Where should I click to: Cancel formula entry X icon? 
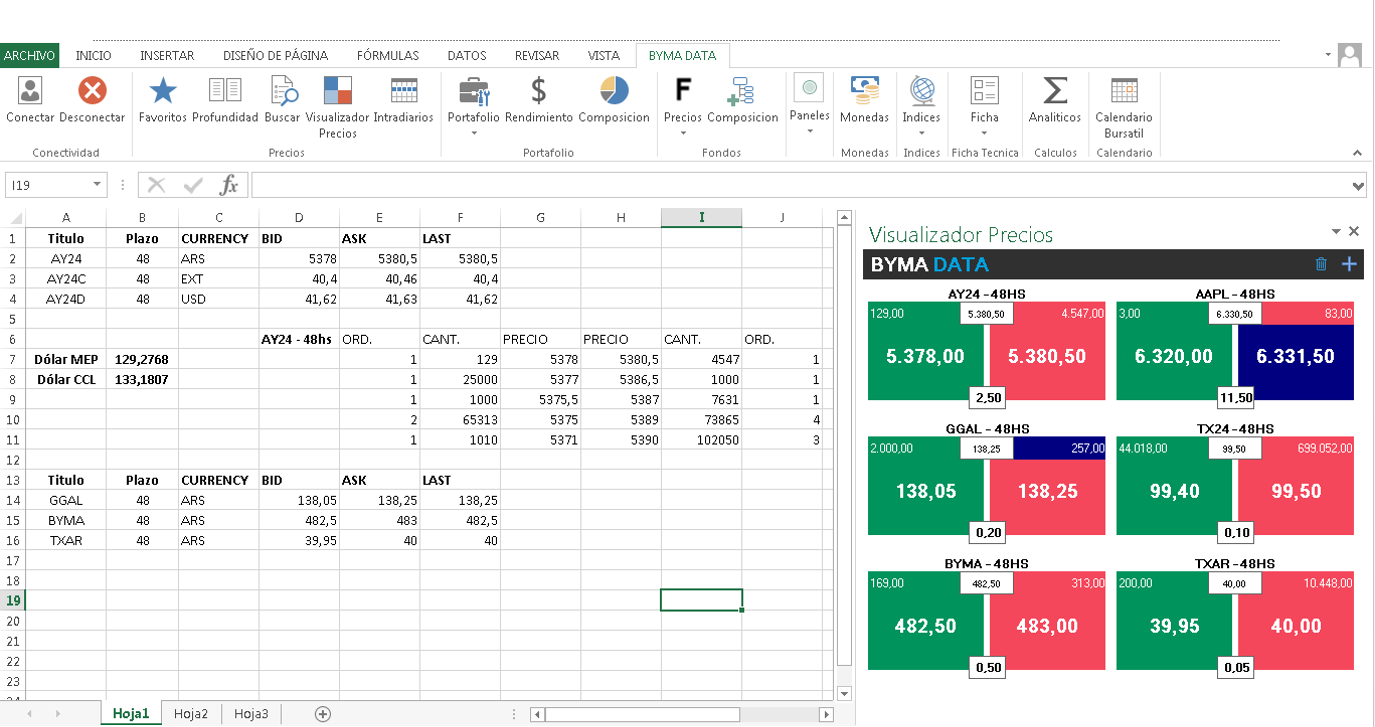[157, 185]
